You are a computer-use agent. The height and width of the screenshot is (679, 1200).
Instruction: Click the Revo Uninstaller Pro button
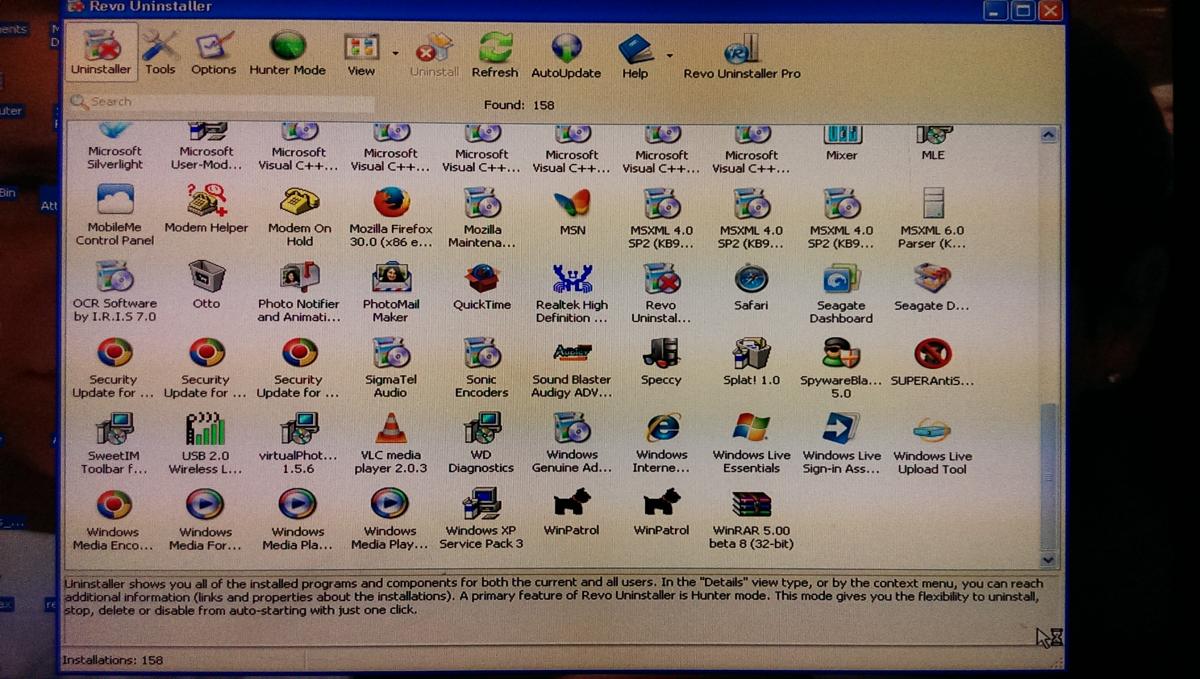742,56
